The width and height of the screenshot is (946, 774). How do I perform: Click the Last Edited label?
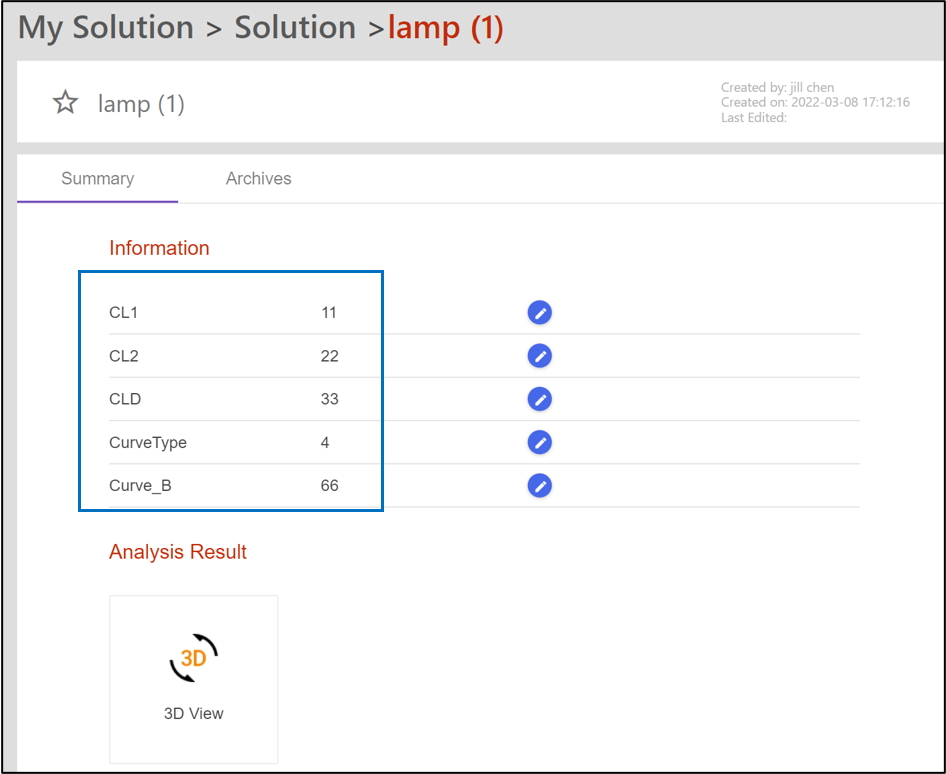pos(754,118)
